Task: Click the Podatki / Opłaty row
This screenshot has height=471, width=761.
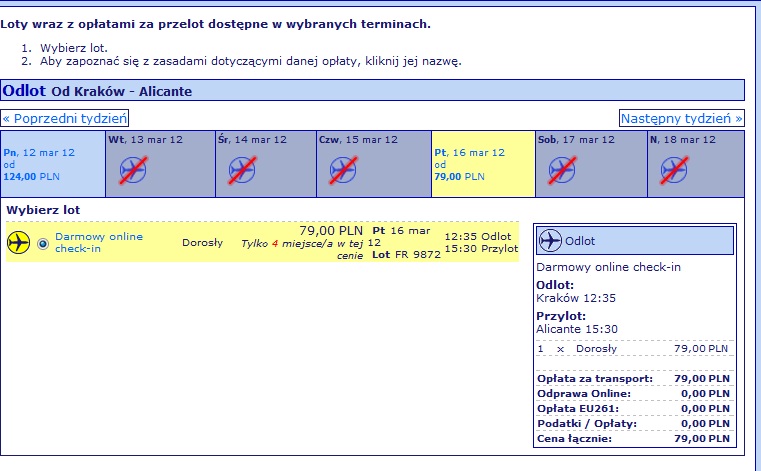Action: (633, 424)
